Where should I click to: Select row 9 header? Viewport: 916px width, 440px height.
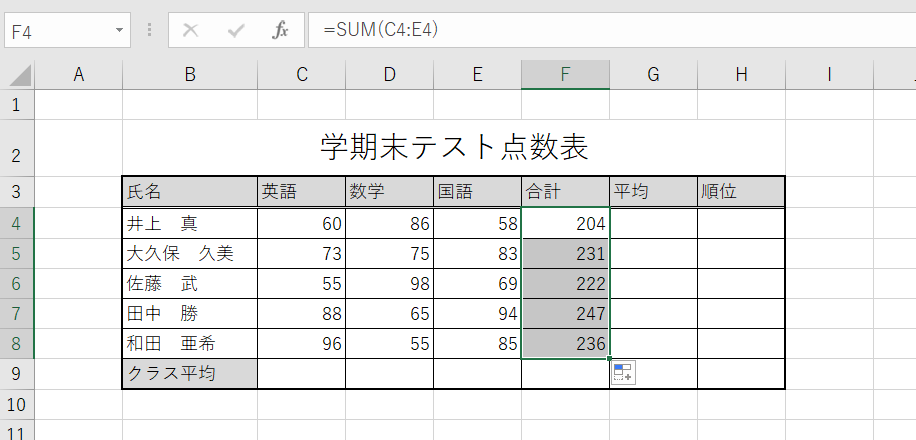[x=17, y=374]
